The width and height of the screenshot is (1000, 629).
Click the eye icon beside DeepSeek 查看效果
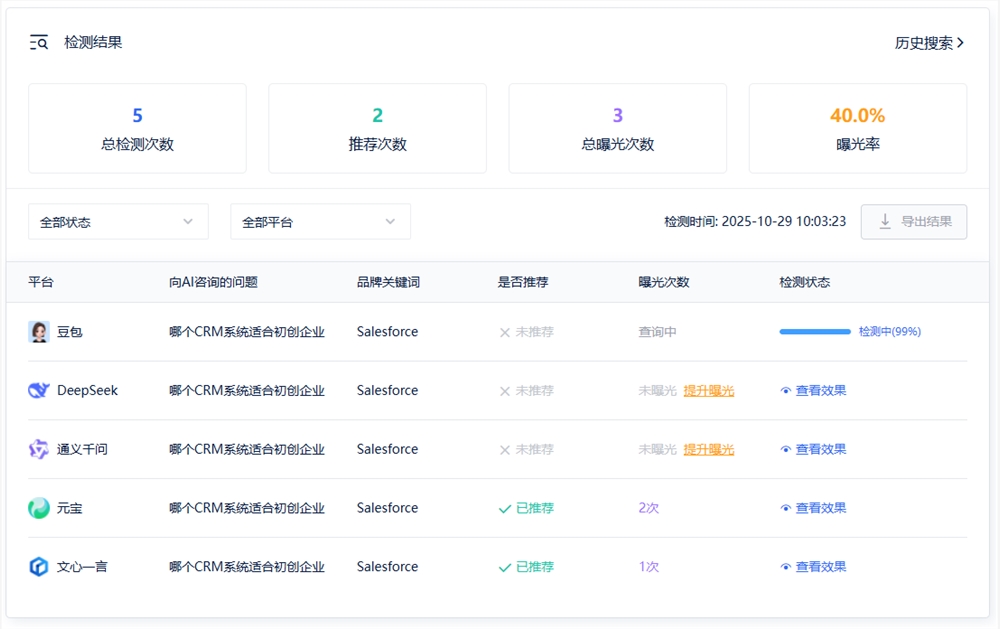(x=786, y=390)
